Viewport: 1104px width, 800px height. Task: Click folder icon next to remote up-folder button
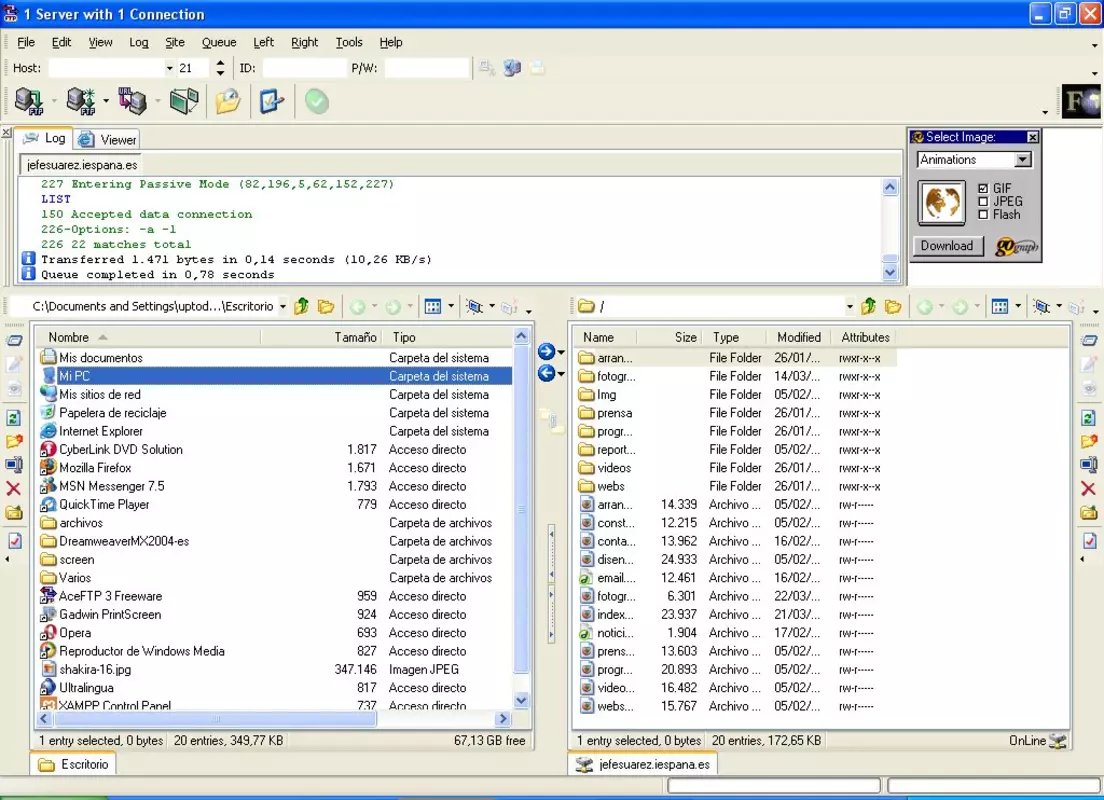coord(893,306)
